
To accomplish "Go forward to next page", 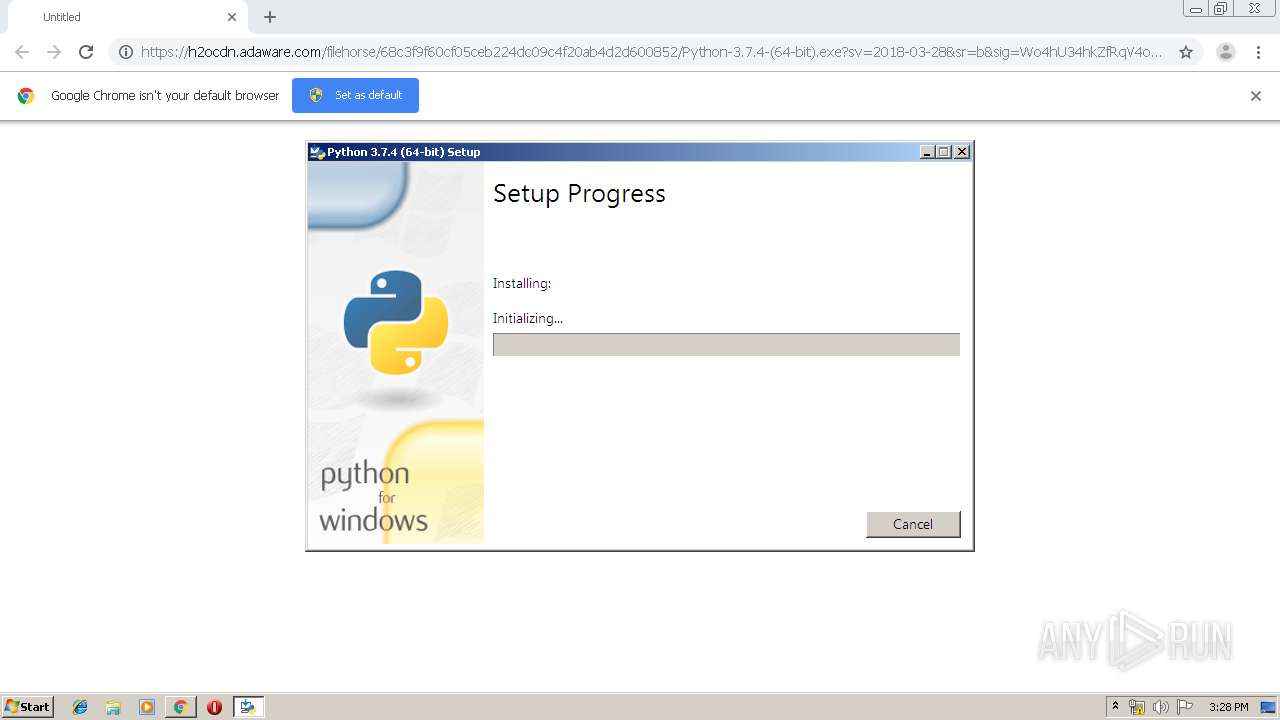I will pyautogui.click(x=54, y=52).
